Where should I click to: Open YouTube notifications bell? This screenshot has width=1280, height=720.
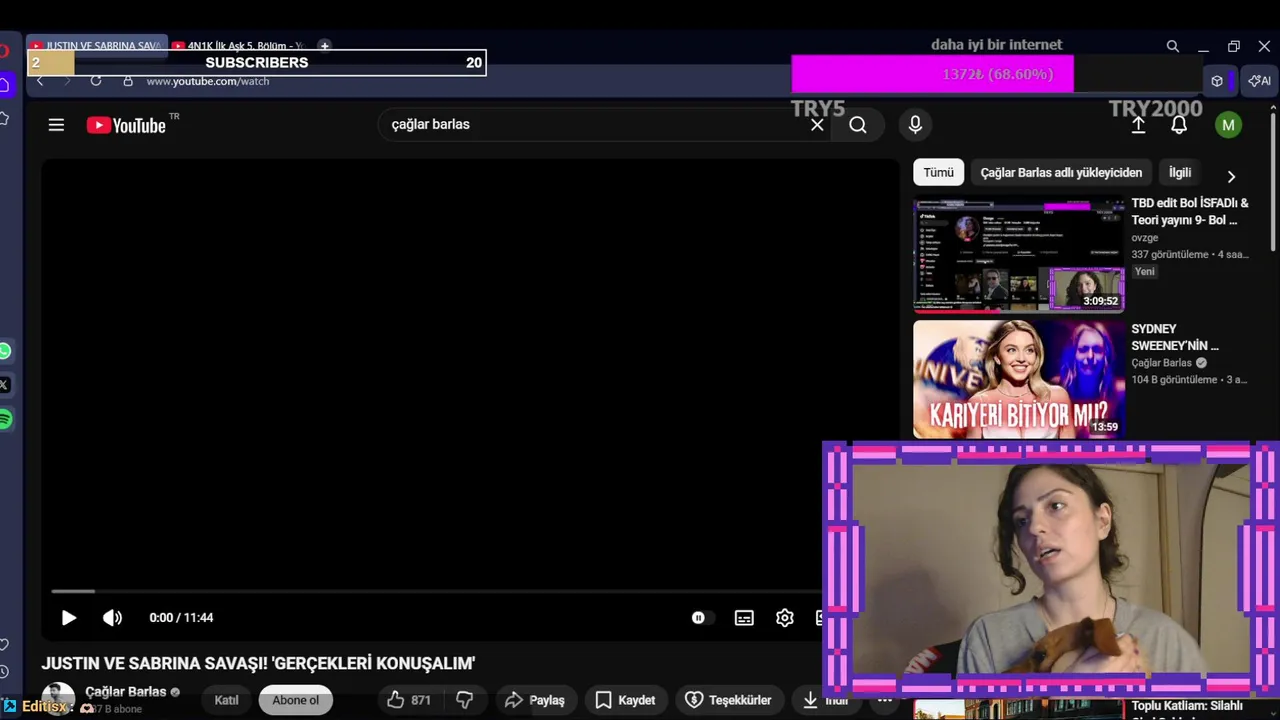click(x=1179, y=125)
